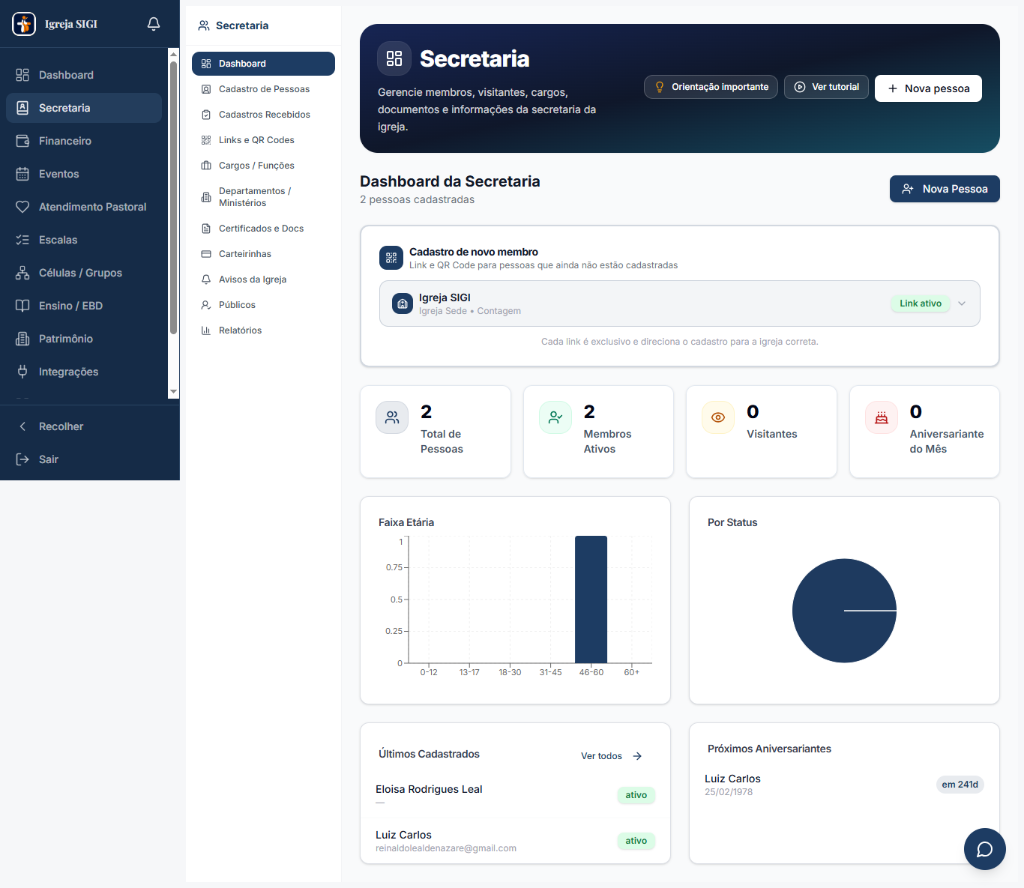The height and width of the screenshot is (888, 1024).
Task: Open Públicos submenu item
Action: tap(263, 305)
